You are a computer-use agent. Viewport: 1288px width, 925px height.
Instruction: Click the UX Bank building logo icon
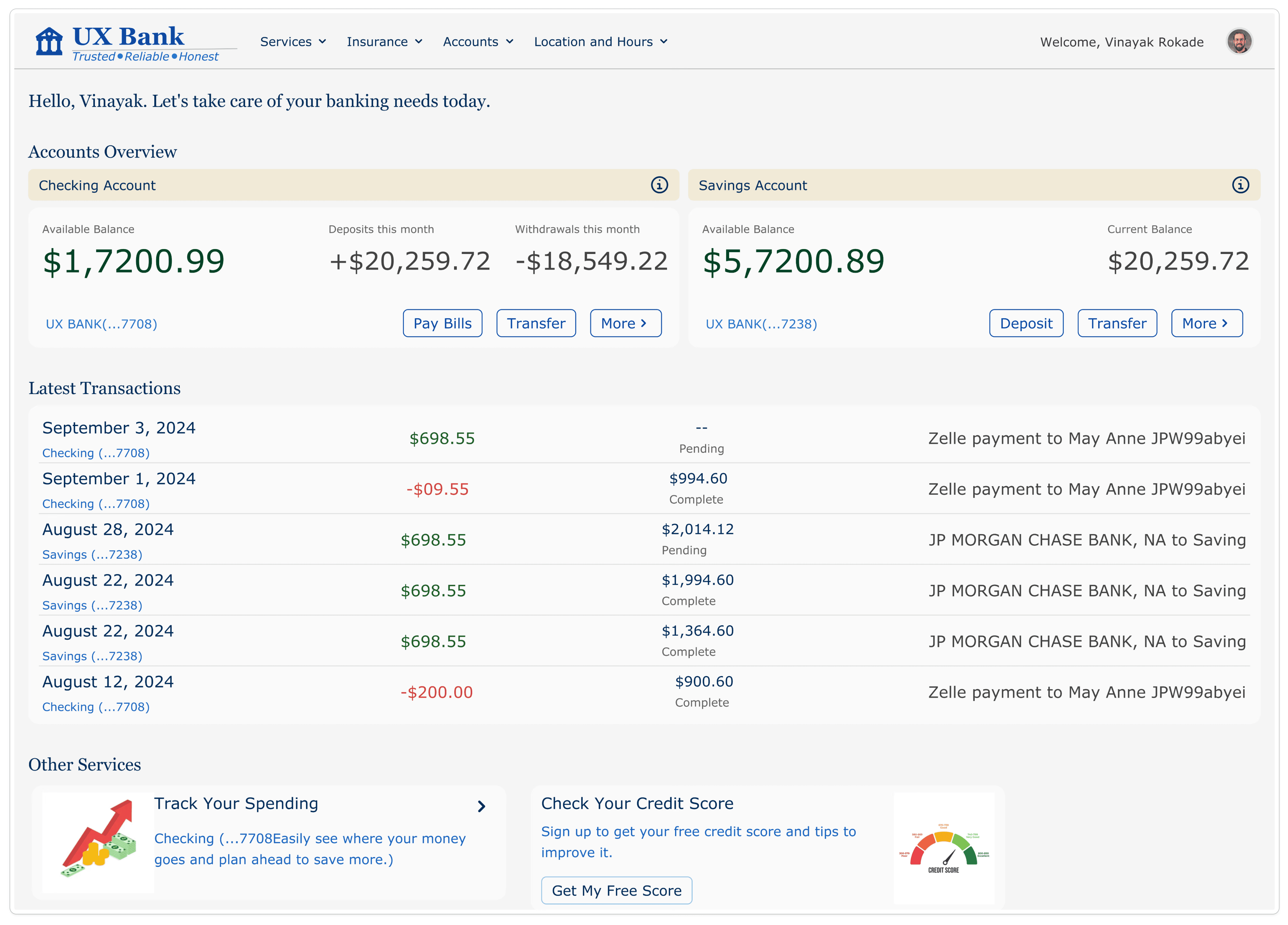point(49,42)
